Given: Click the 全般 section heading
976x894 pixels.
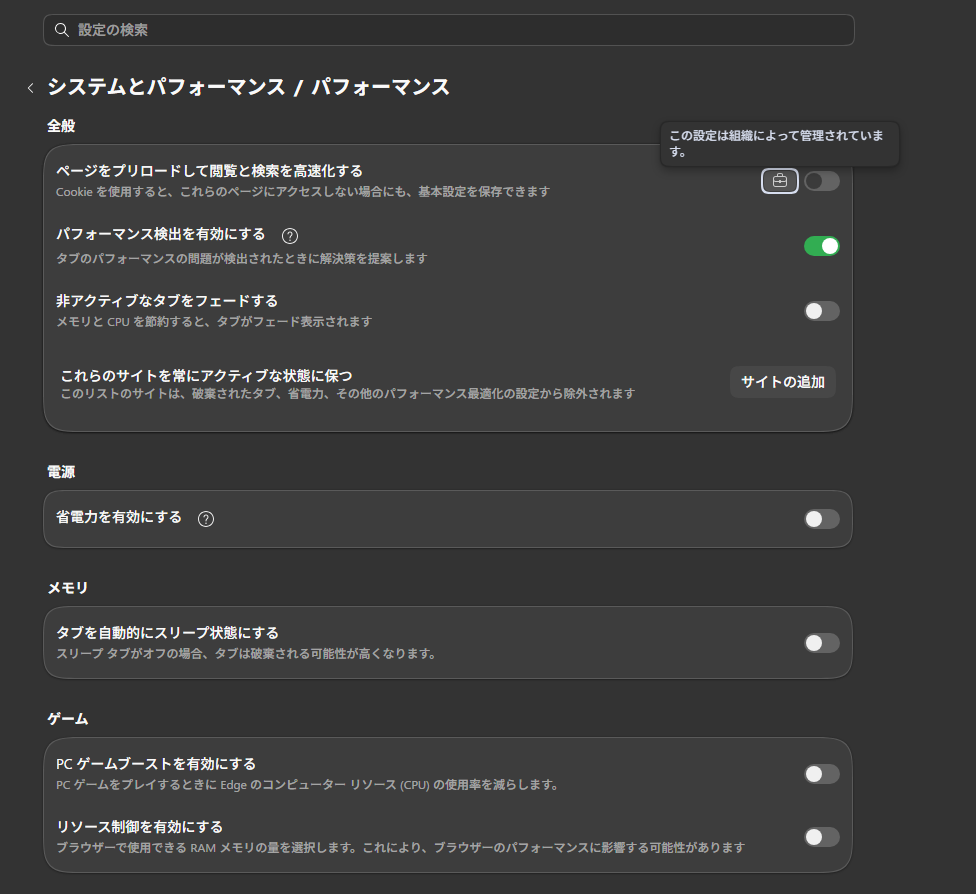Looking at the screenshot, I should [61, 126].
